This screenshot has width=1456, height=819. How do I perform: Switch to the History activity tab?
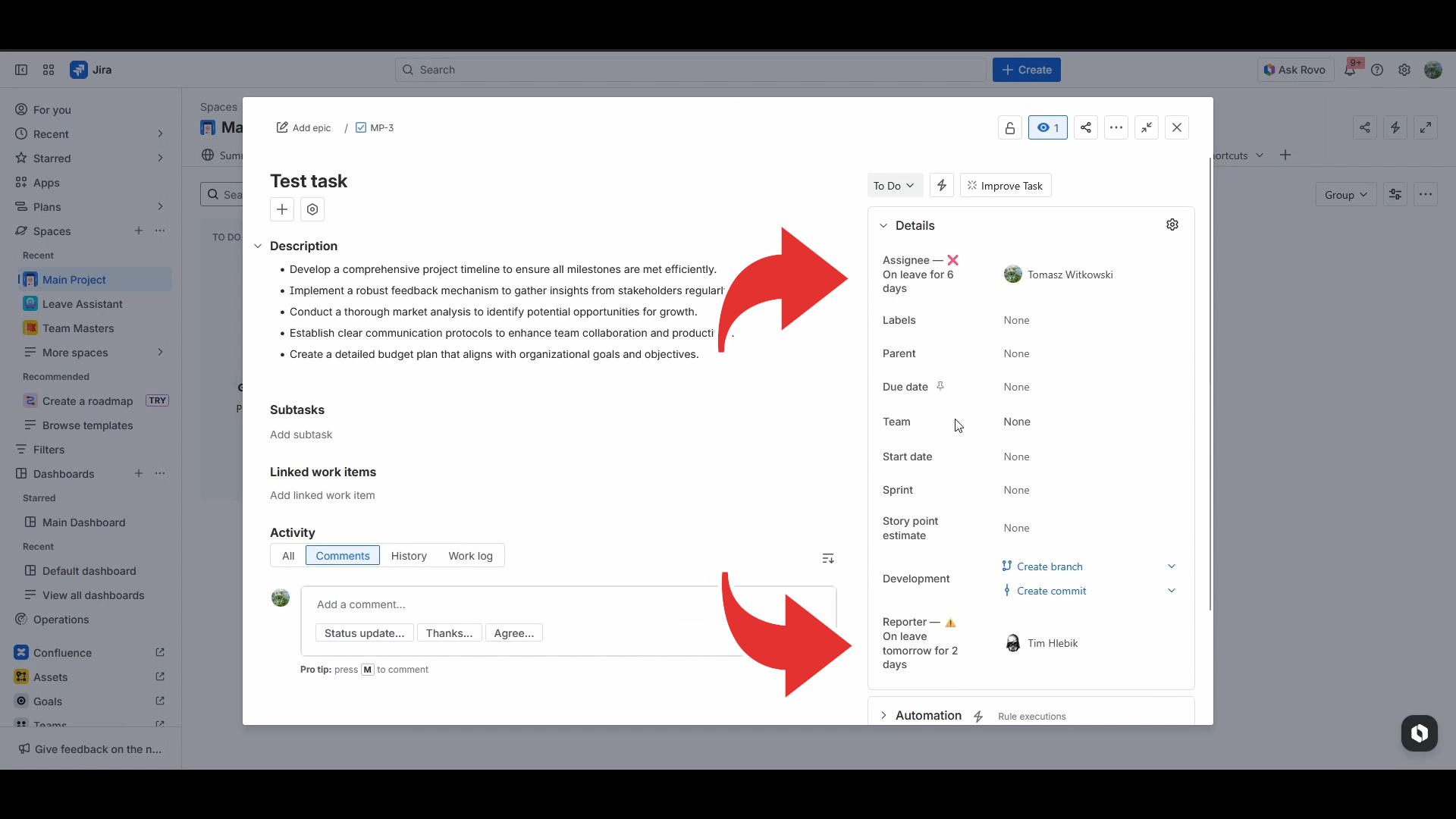409,556
